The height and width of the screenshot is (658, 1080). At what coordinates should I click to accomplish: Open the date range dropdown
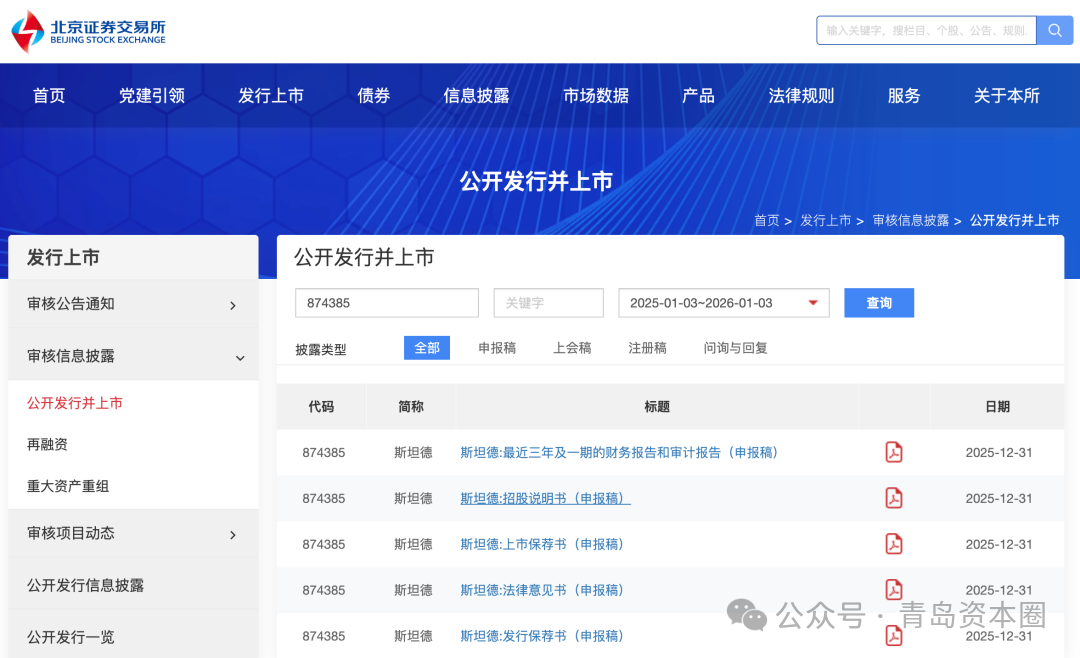tap(724, 302)
